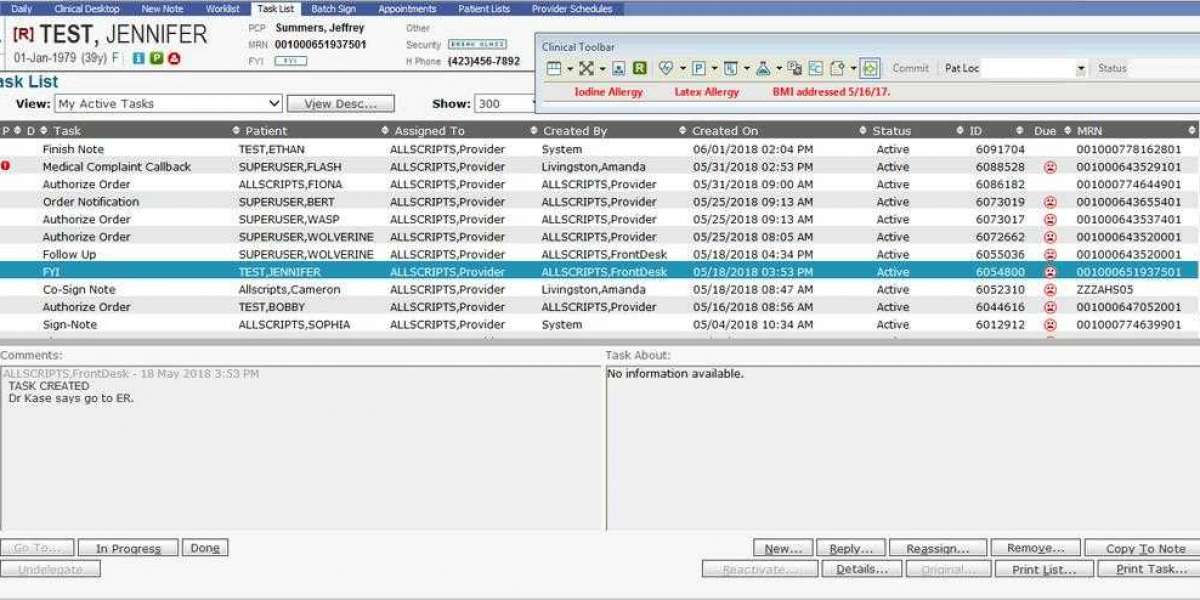Click the Commit button in Clinical Toolbar
Viewport: 1200px width, 600px height.
click(910, 69)
